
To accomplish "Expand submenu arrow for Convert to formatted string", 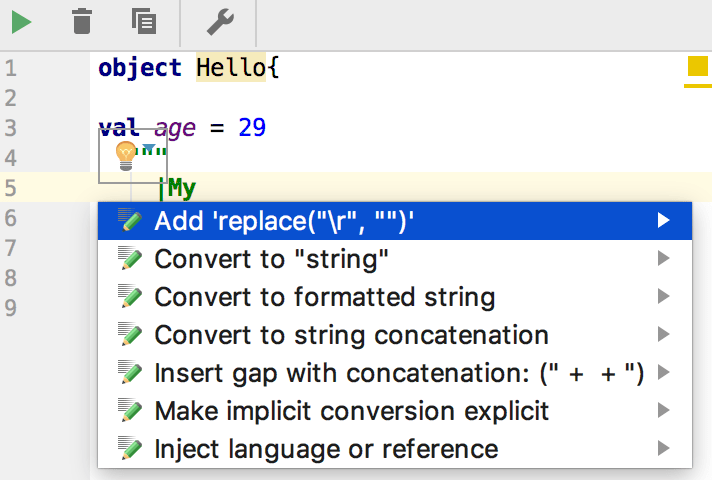I will pyautogui.click(x=663, y=297).
